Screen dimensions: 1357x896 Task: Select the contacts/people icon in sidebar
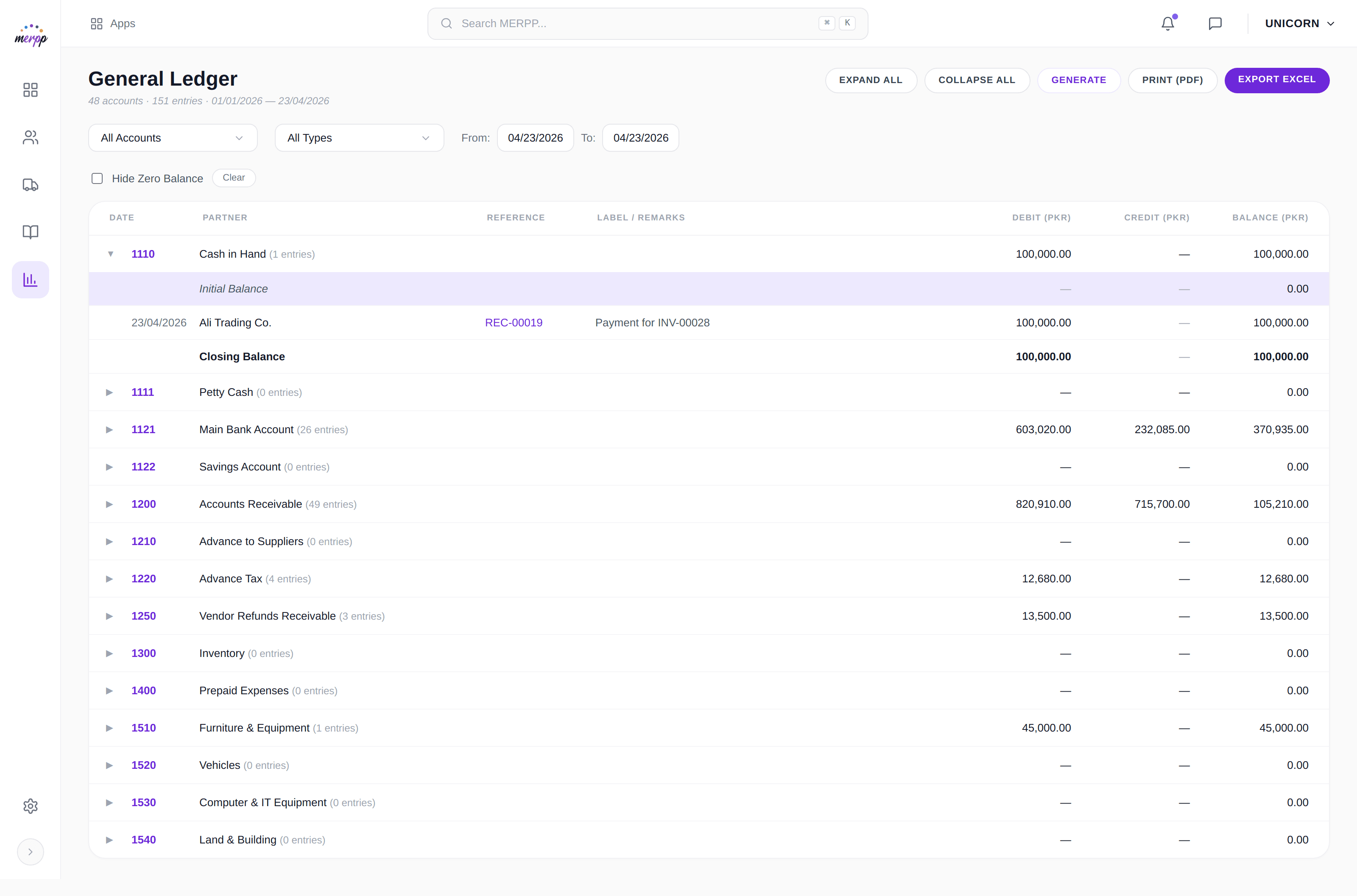click(x=30, y=137)
